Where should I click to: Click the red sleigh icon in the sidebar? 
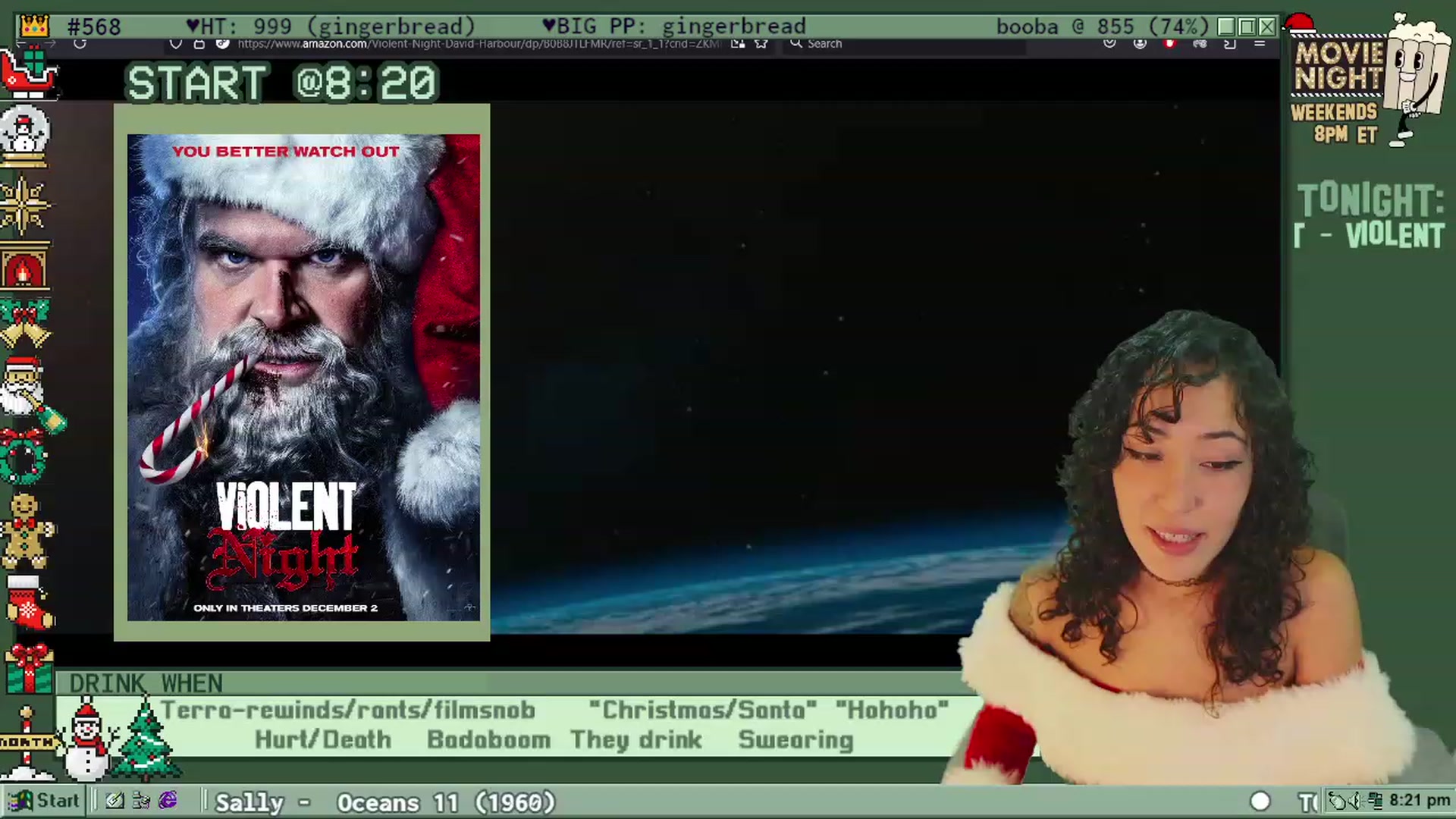(x=29, y=74)
